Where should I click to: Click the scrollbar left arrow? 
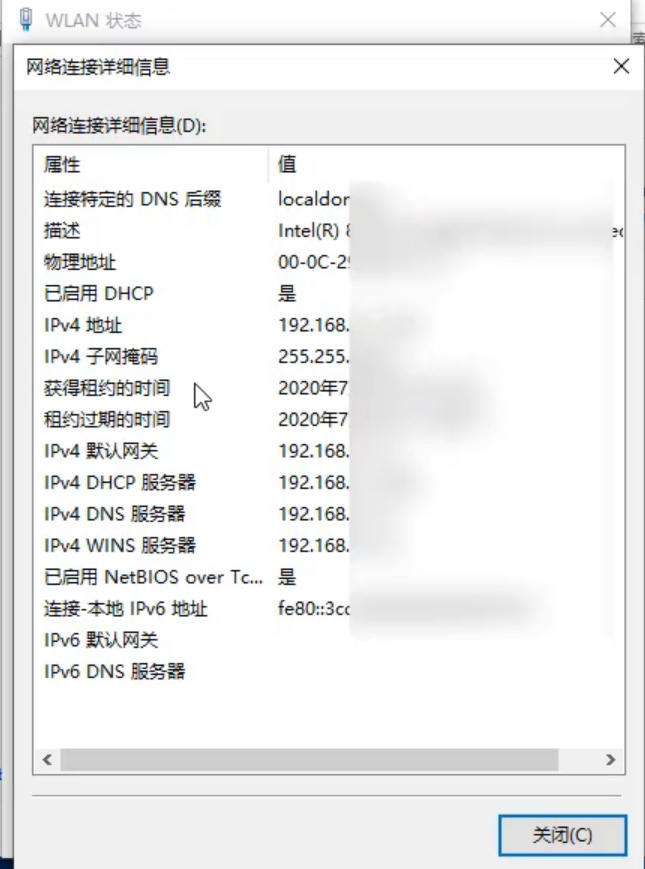(x=47, y=759)
